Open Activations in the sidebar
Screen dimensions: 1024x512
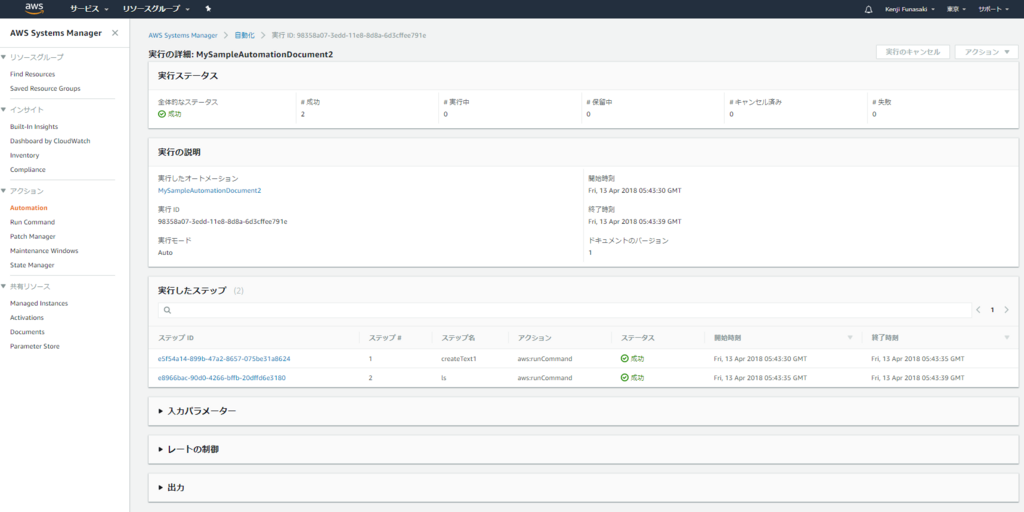27,318
